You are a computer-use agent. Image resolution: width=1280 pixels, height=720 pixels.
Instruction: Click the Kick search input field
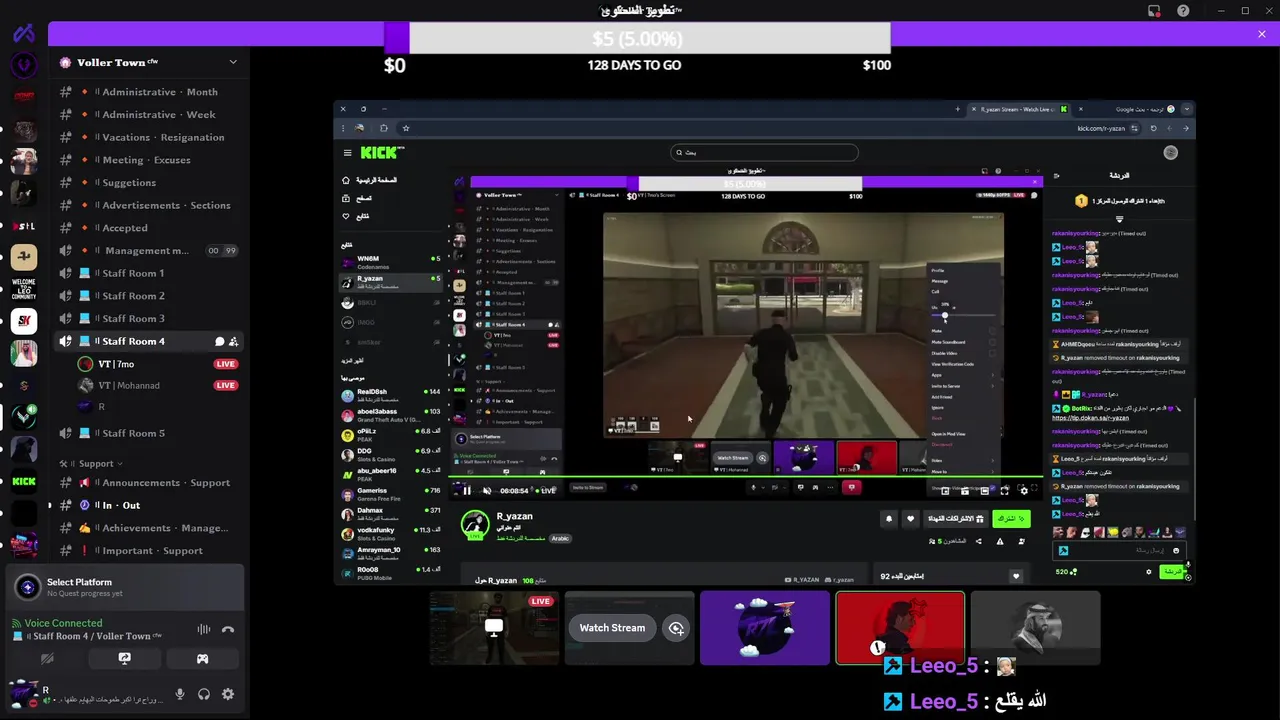click(764, 153)
